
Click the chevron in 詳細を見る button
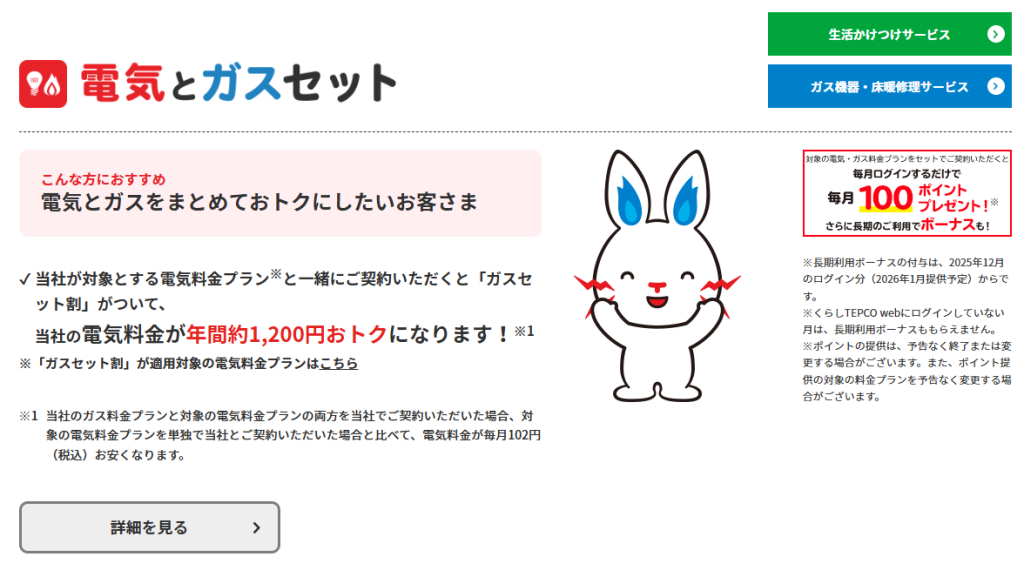256,528
